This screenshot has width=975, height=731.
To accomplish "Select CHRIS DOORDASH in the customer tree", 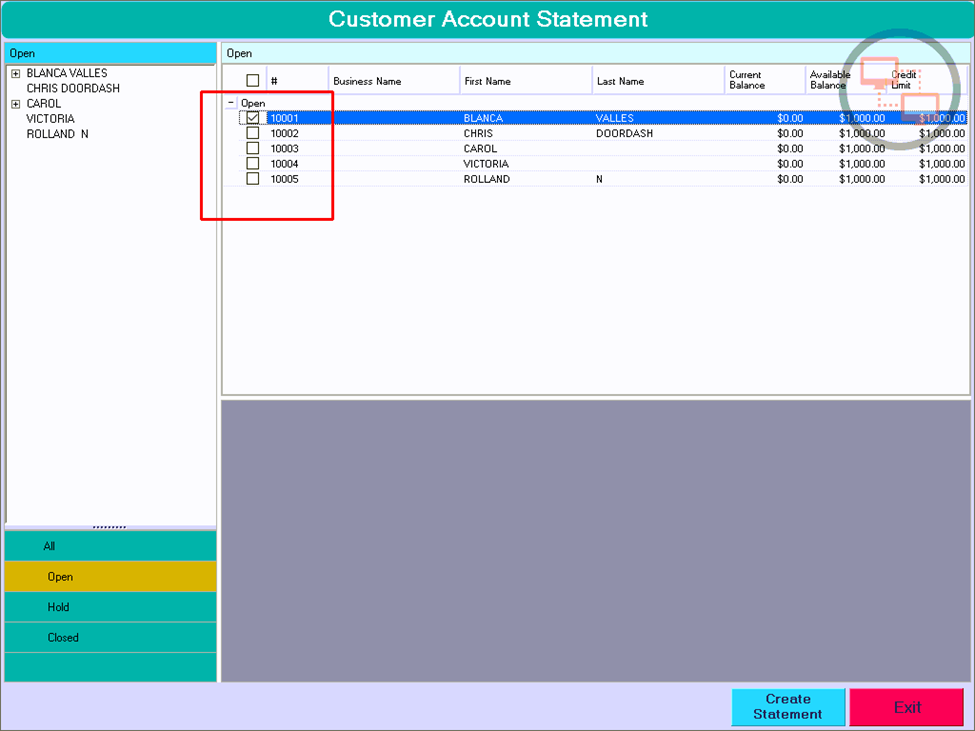I will [73, 88].
